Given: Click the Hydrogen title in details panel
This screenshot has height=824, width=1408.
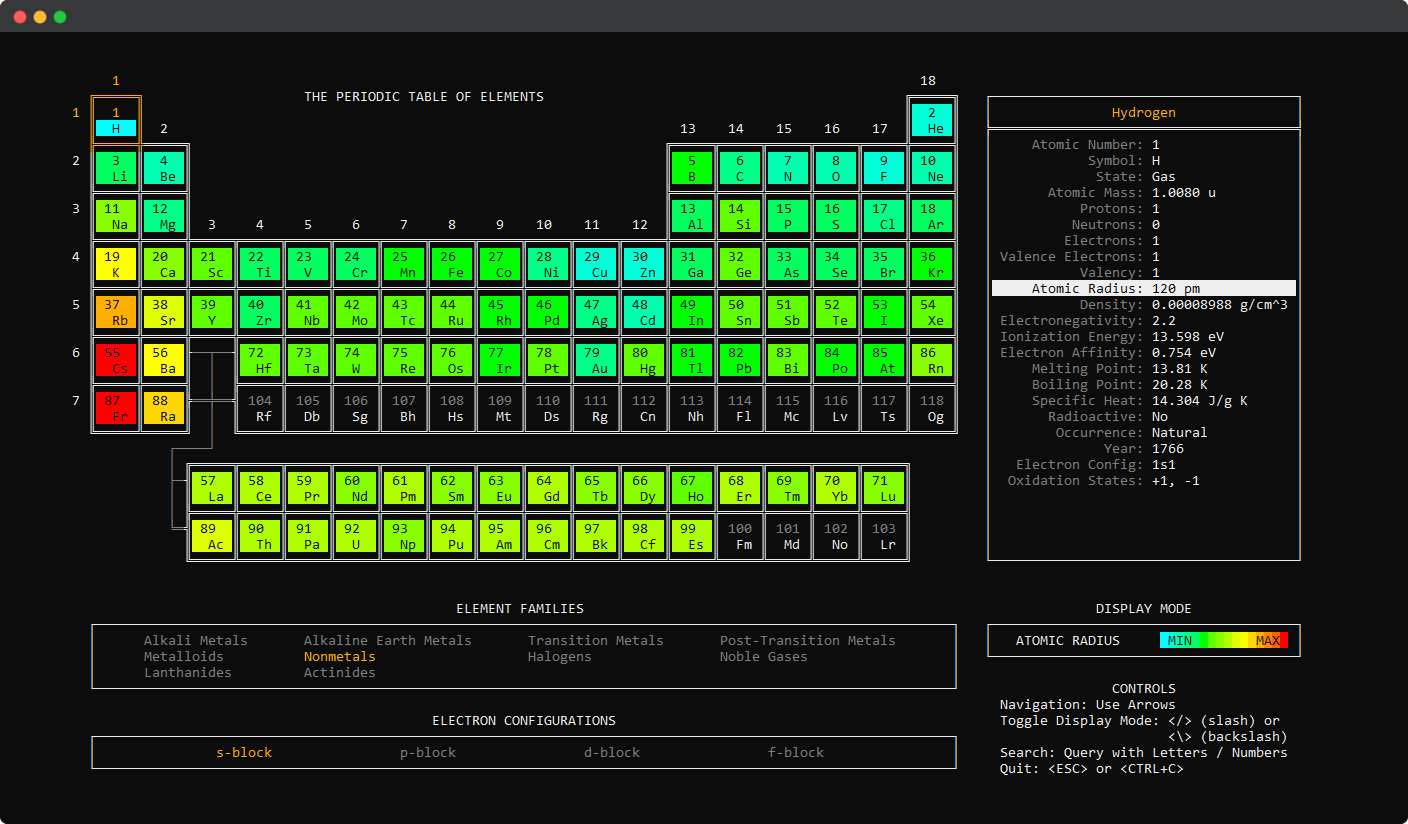Looking at the screenshot, I should pyautogui.click(x=1144, y=112).
